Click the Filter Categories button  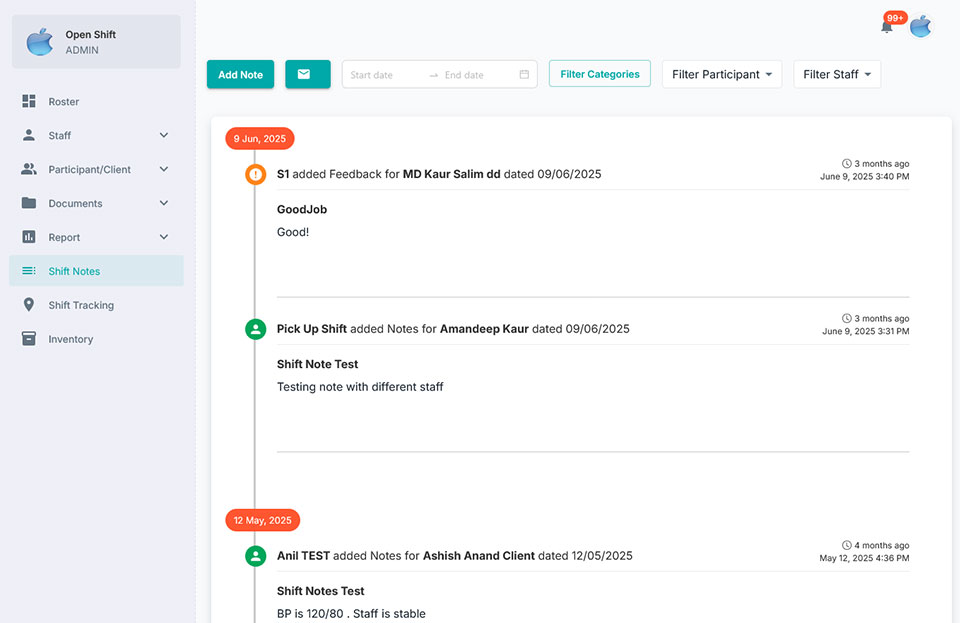tap(599, 74)
